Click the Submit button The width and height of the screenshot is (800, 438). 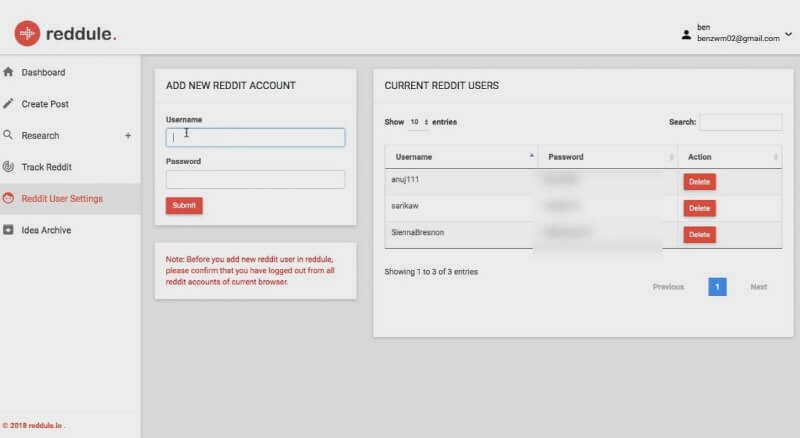pyautogui.click(x=184, y=205)
